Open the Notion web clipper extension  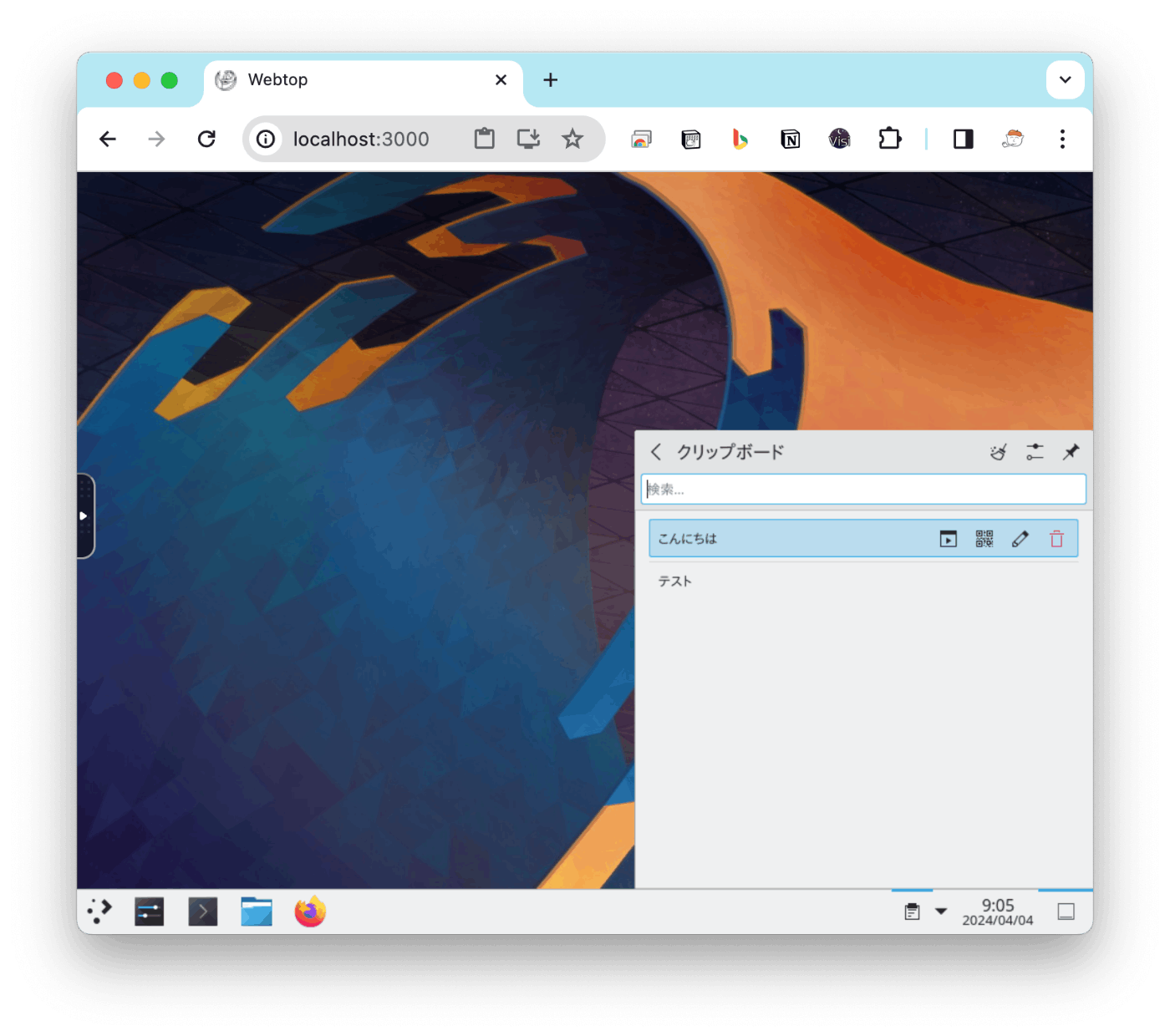(790, 140)
